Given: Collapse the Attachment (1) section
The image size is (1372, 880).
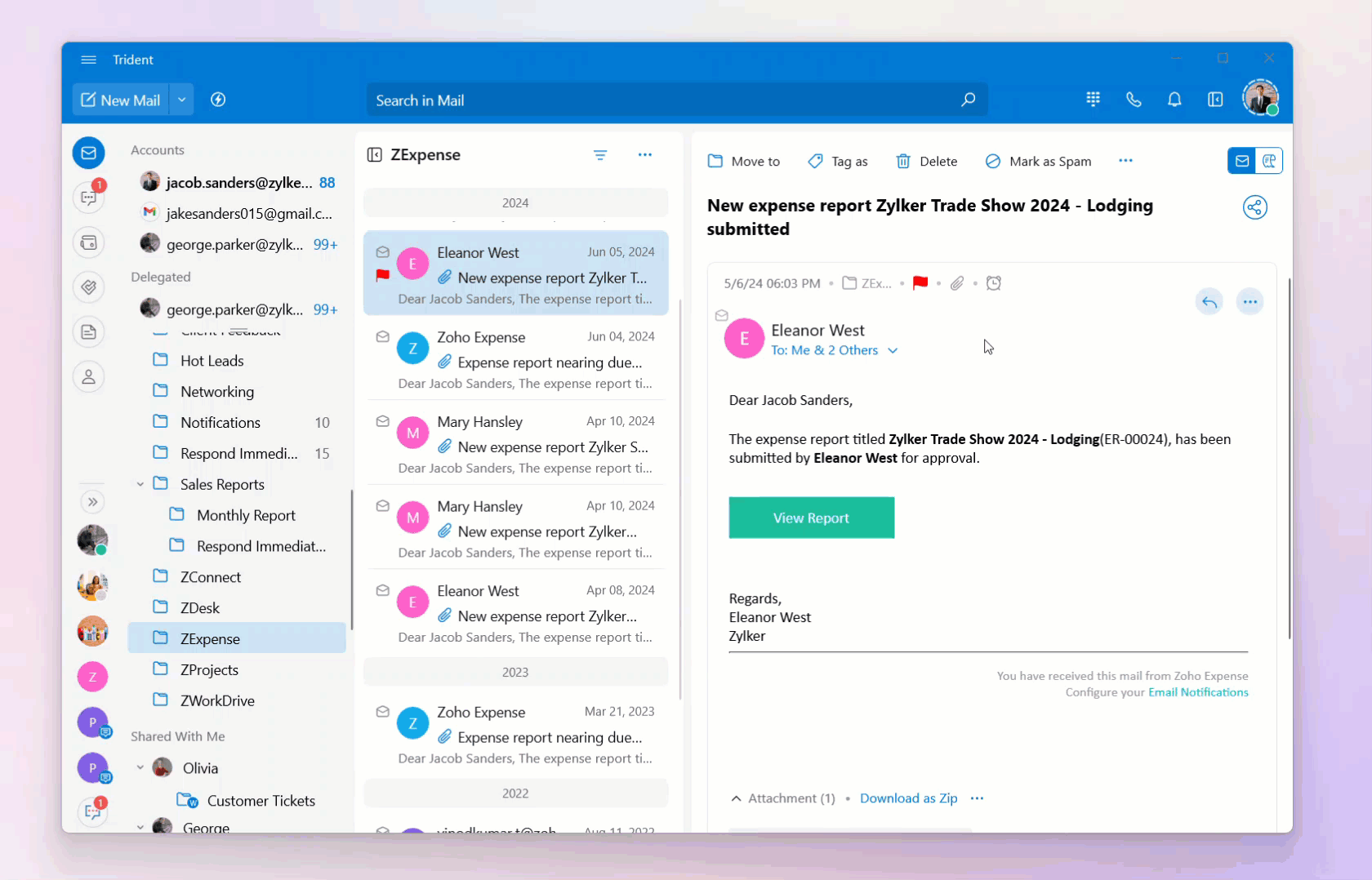Looking at the screenshot, I should [736, 798].
